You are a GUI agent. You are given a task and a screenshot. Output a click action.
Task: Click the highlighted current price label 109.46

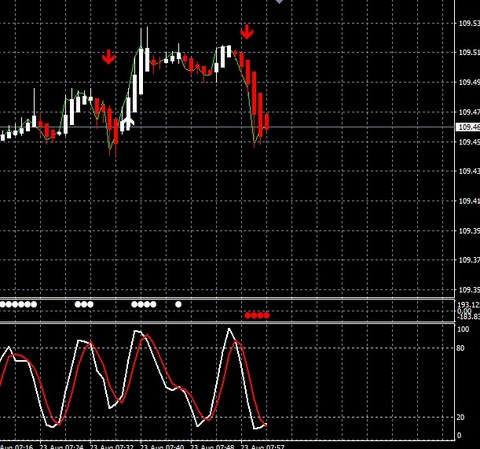click(x=469, y=127)
